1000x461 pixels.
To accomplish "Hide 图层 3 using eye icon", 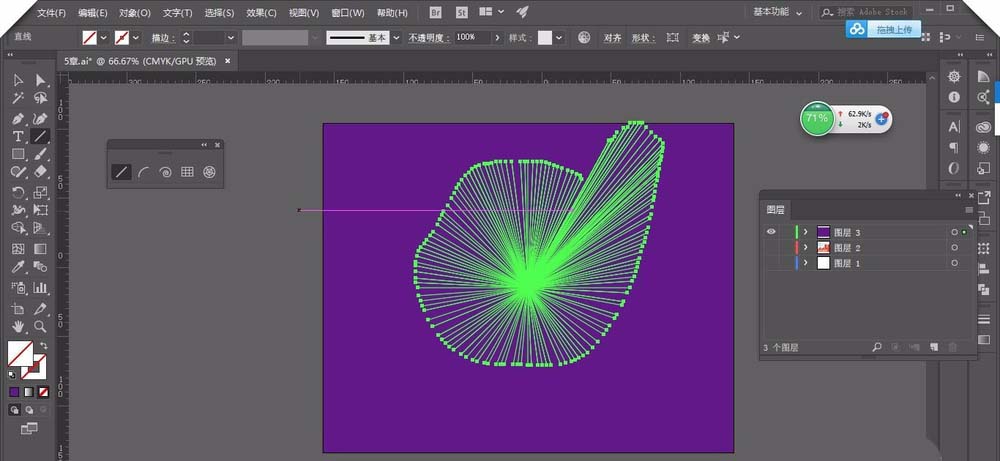I will (x=770, y=232).
